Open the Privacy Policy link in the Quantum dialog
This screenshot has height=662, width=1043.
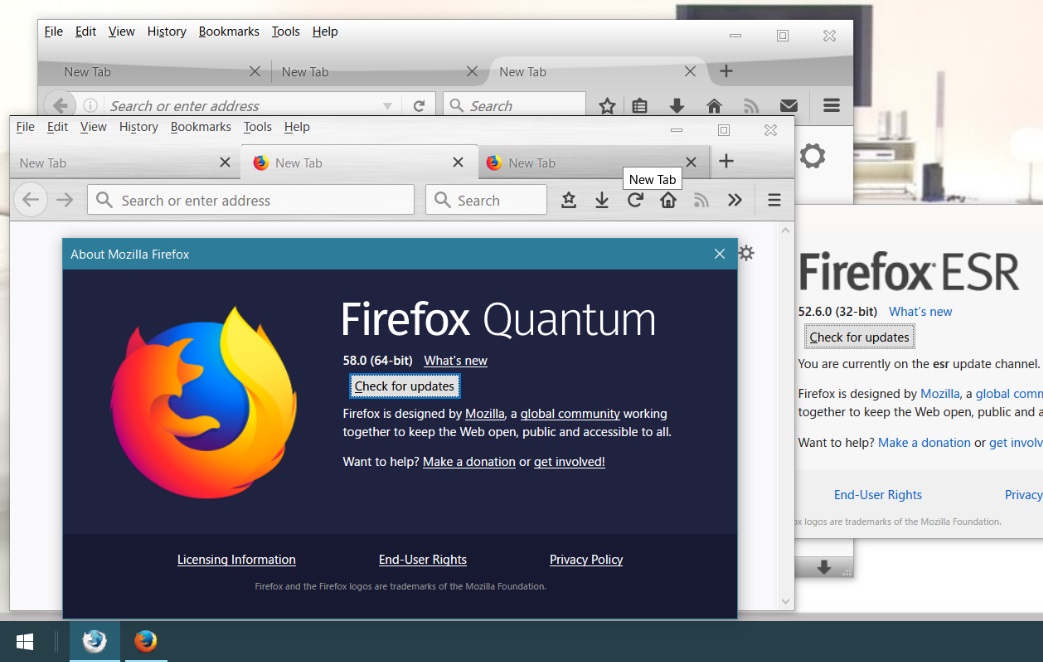pos(586,560)
